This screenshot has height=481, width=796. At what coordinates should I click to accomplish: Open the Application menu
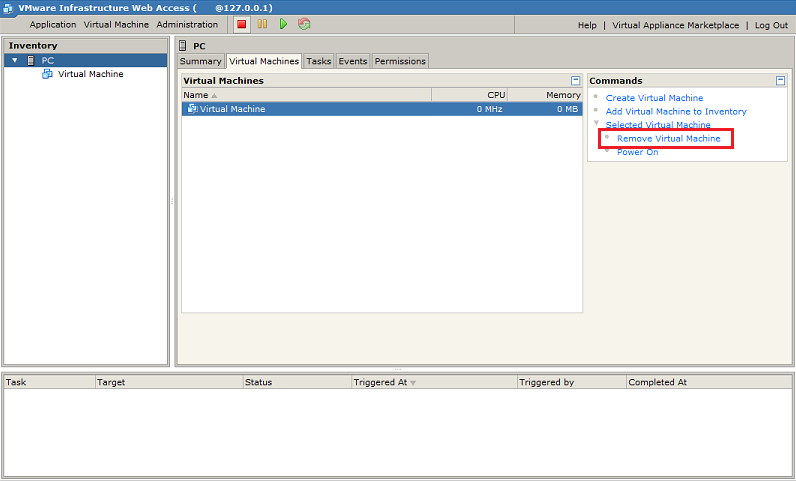tap(53, 25)
